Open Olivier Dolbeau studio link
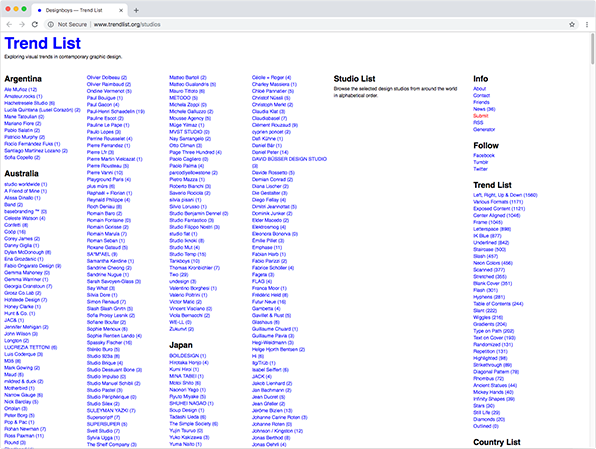The height and width of the screenshot is (449, 596). point(107,77)
